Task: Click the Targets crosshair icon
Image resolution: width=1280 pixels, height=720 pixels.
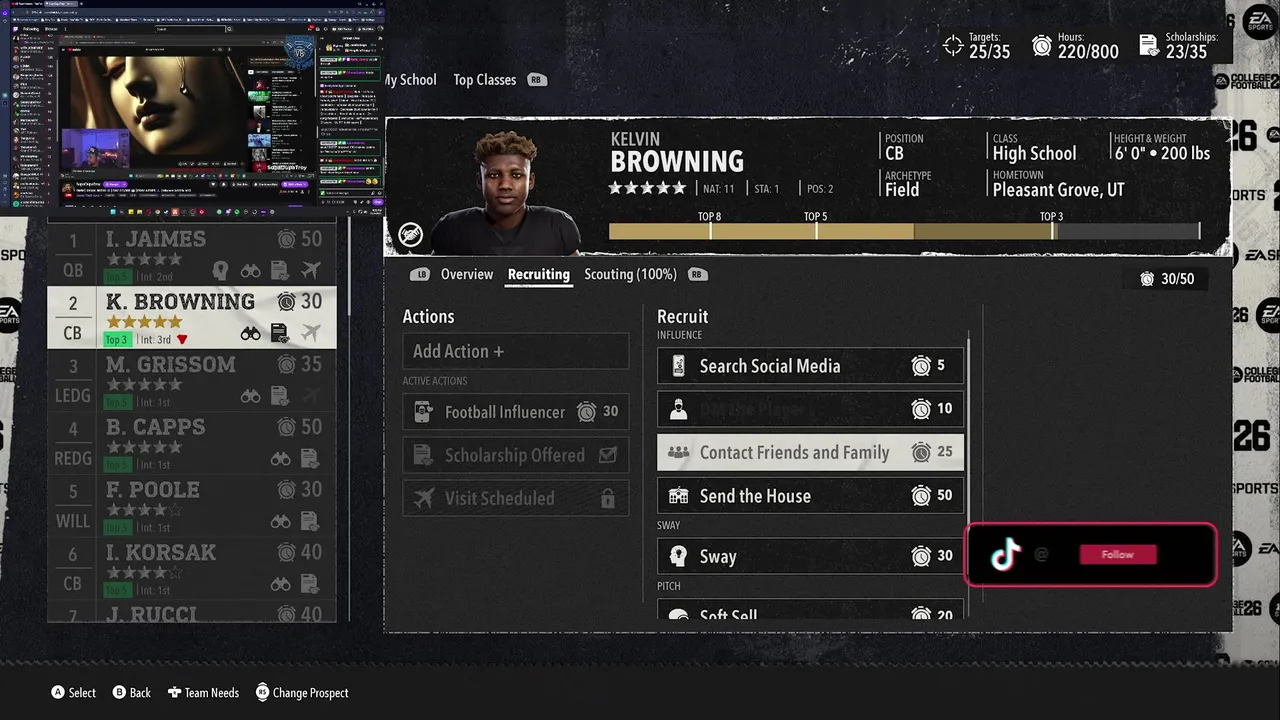Action: point(953,46)
